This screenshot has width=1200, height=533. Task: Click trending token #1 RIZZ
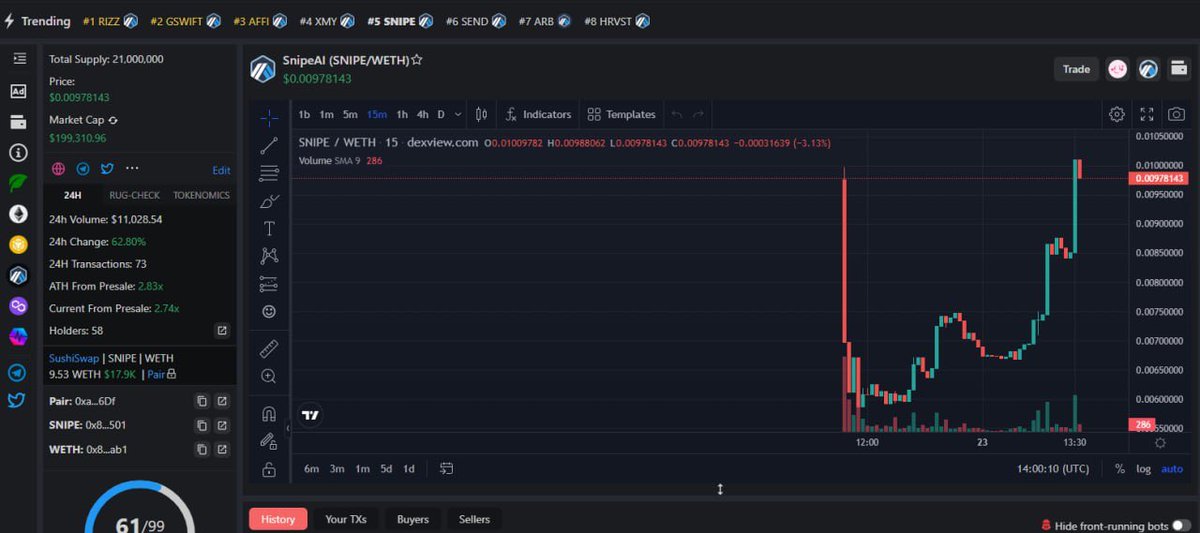tap(111, 20)
